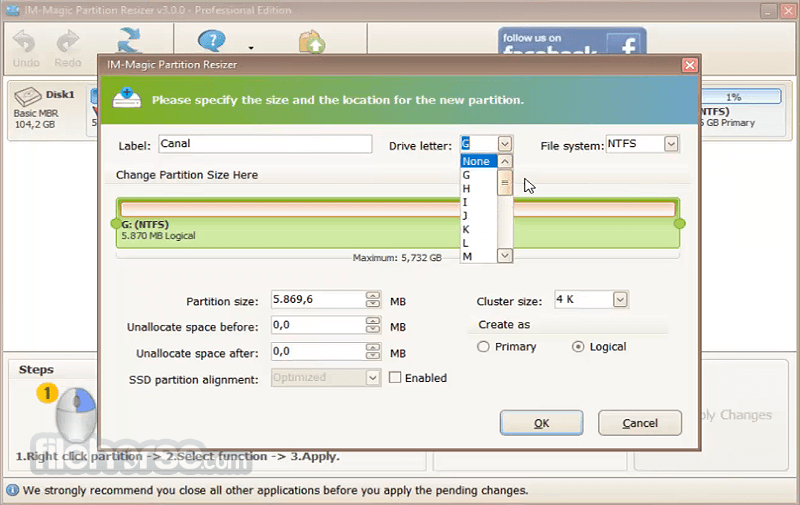This screenshot has height=505, width=800.
Task: Click the left green partition resize handle
Action: [115, 223]
